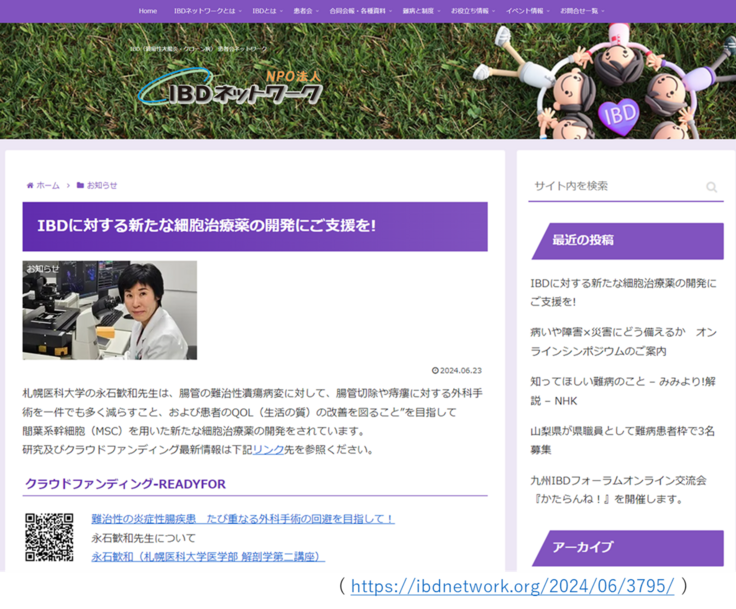Screen dimensions: 736x609
Task: Click the article title banner IBDに対する新たな細胞治療薬
Action: 255,226
